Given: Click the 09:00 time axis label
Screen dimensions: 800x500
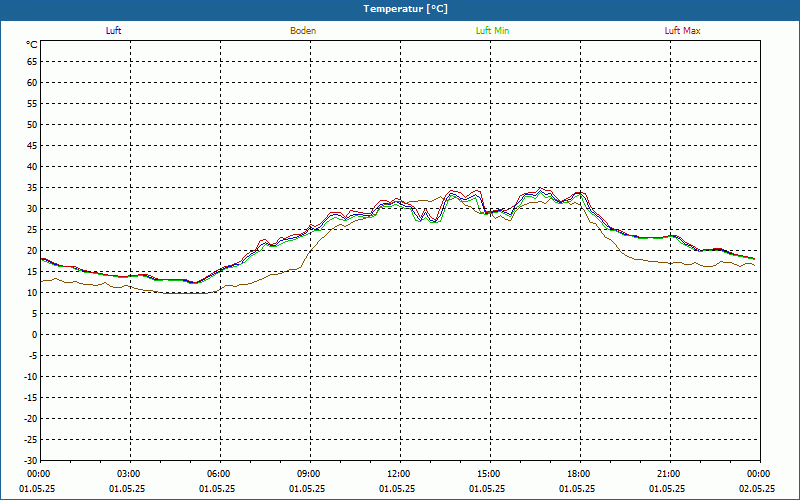Looking at the screenshot, I should [310, 474].
